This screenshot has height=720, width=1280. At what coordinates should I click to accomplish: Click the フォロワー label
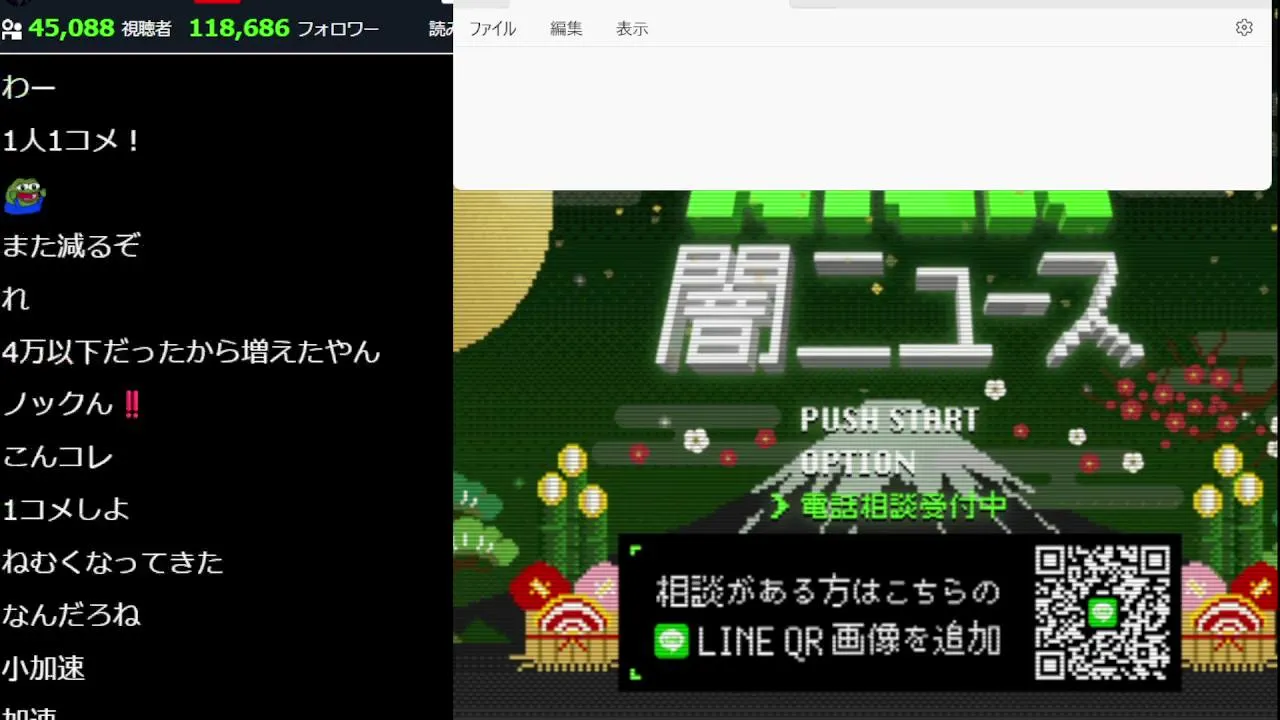338,29
